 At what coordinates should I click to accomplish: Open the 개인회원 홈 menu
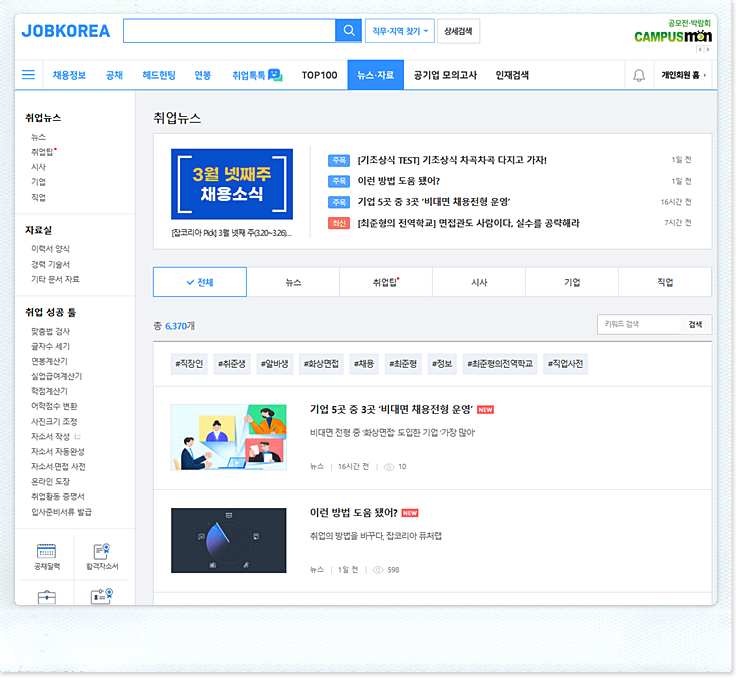click(684, 75)
